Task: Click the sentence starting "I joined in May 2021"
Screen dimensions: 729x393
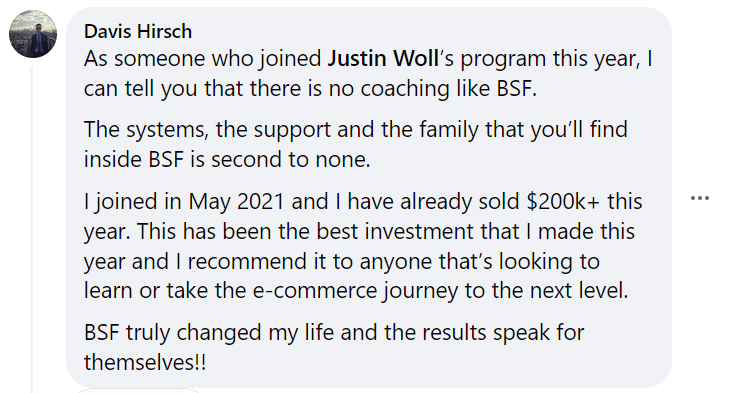Action: pyautogui.click(x=363, y=201)
